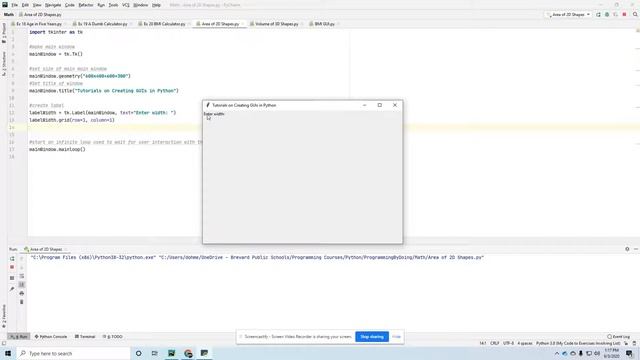The width and height of the screenshot is (640, 360).
Task: Open the TODO tool window
Action: coord(113,337)
